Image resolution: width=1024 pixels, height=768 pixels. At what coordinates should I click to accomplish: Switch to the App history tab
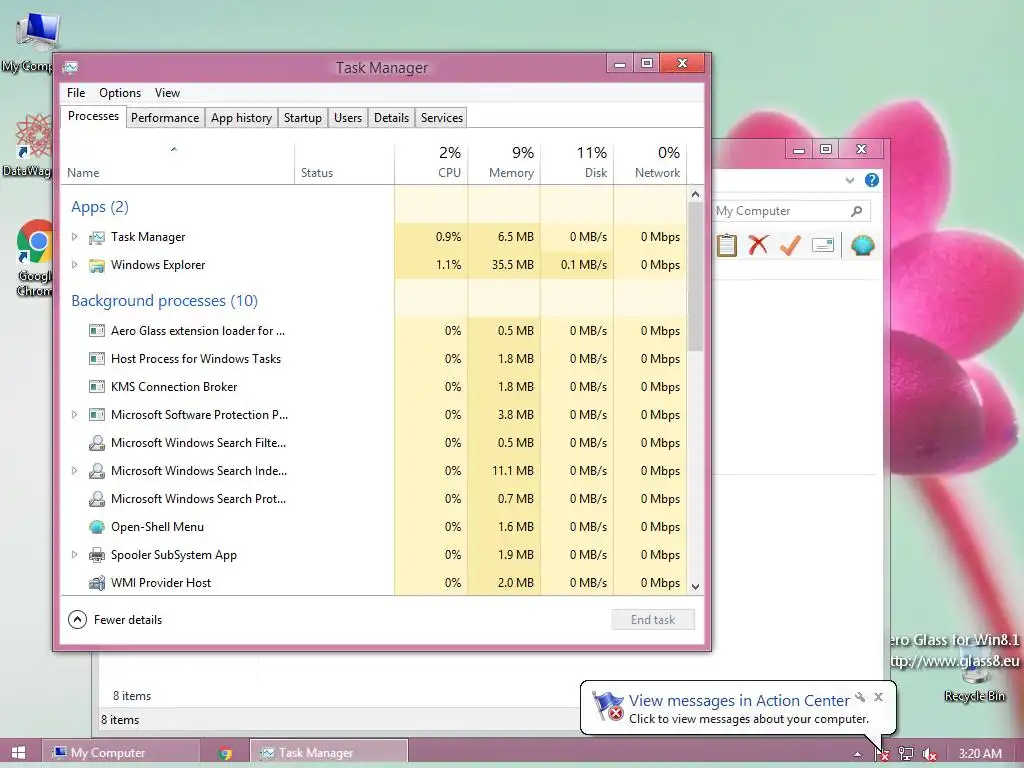(241, 118)
